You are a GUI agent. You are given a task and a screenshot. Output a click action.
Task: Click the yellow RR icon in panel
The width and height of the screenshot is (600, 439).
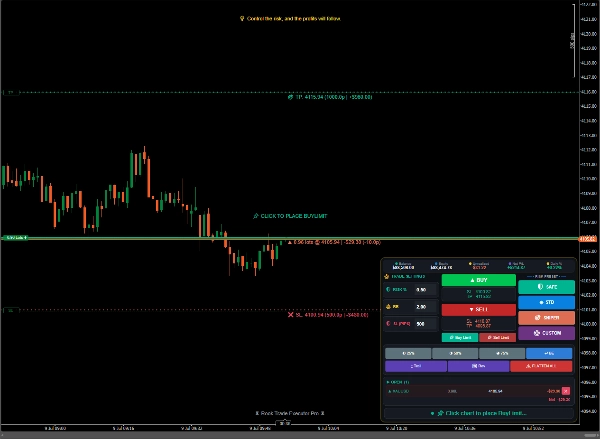coord(388,307)
